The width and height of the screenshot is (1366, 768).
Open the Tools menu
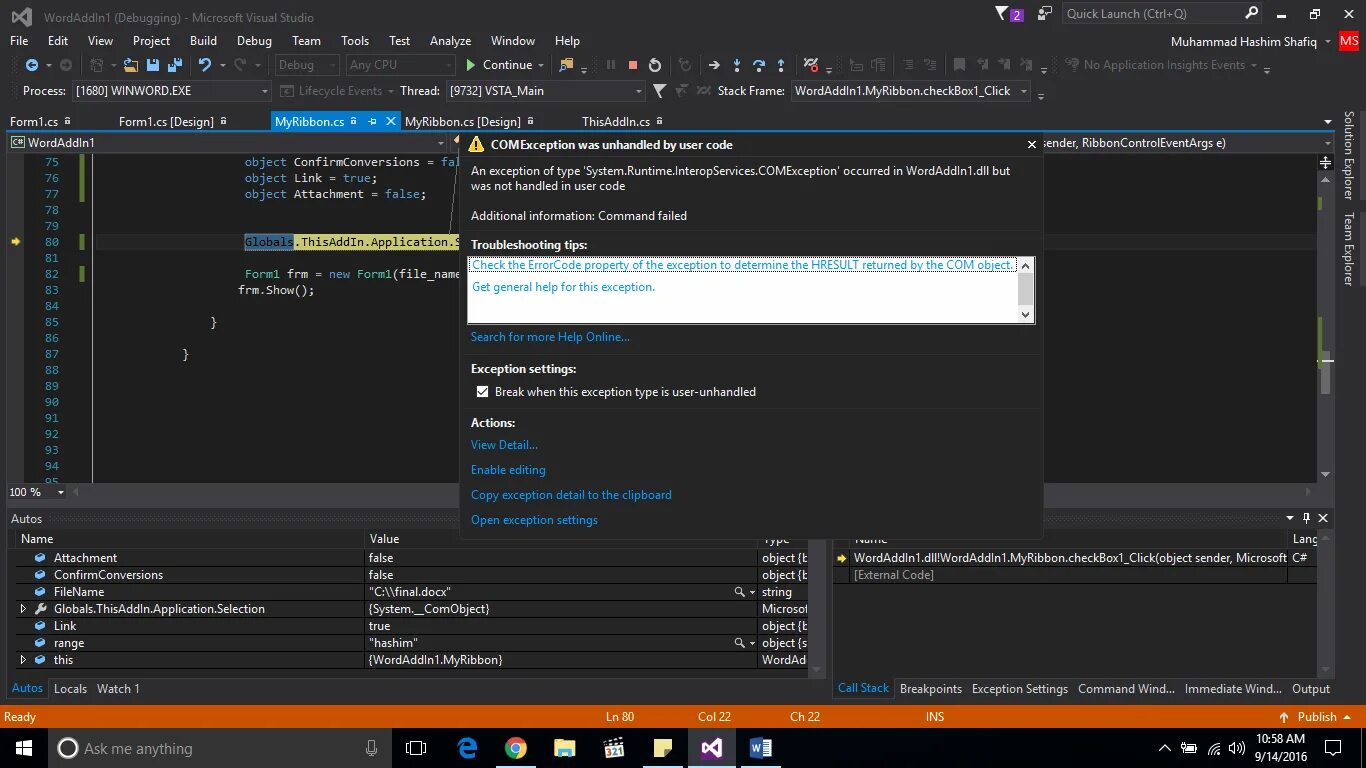point(355,41)
